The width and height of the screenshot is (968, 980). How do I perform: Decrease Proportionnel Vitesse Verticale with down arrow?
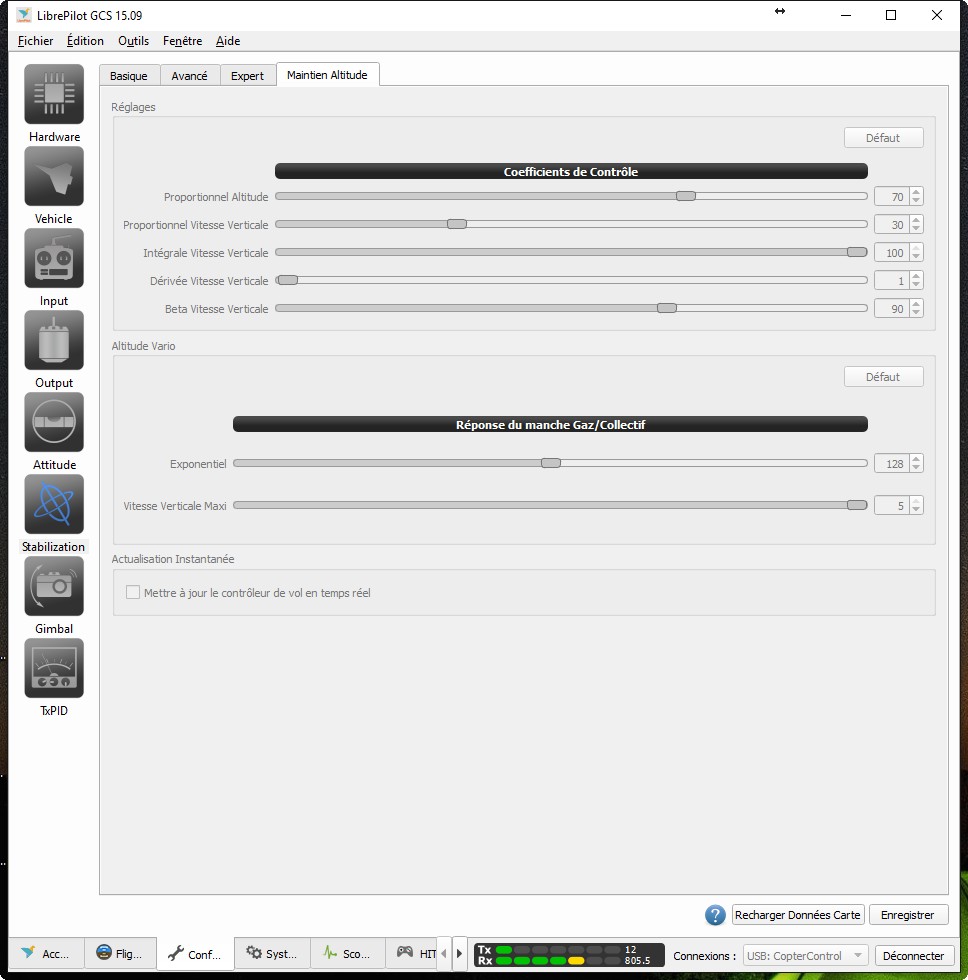(x=916, y=229)
